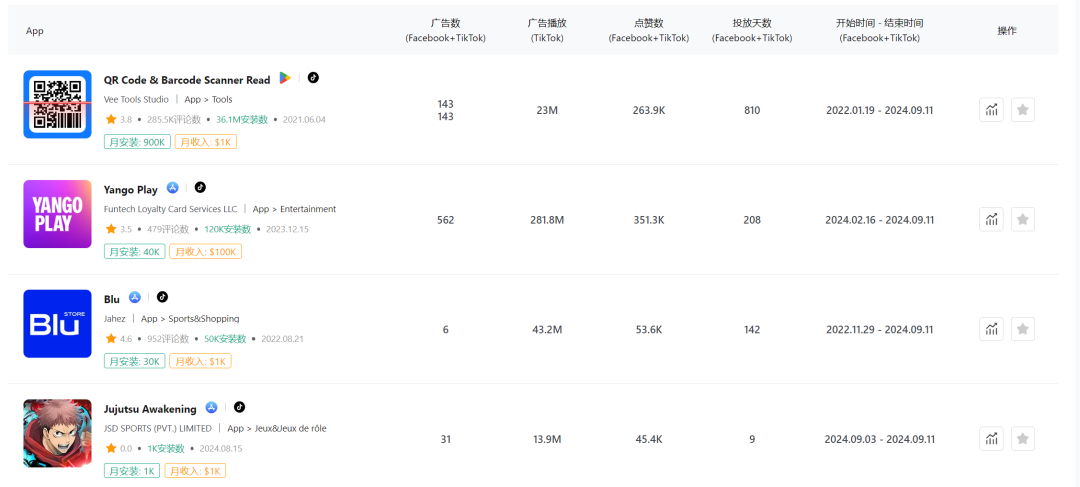Click the 50K安装数 value
1080x487 pixels.
pyautogui.click(x=225, y=339)
